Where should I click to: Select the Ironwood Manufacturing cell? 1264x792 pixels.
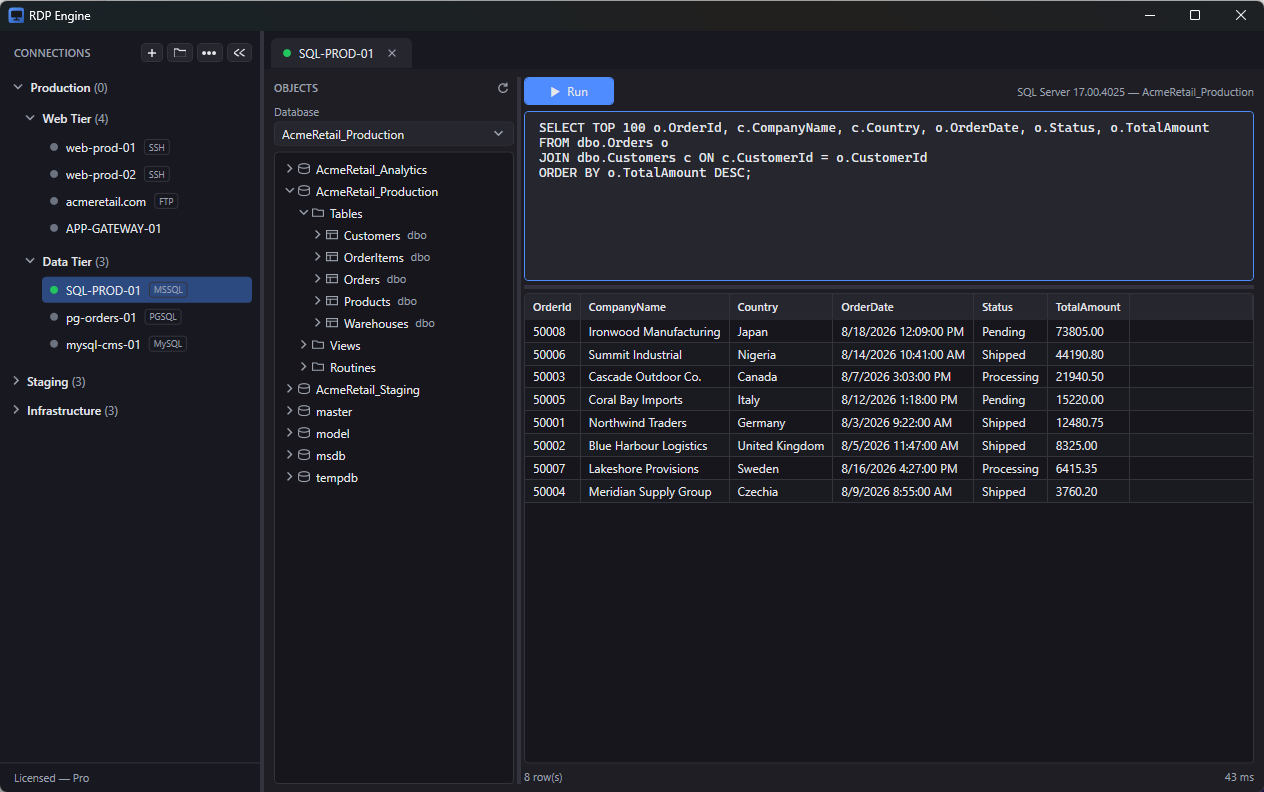pyautogui.click(x=654, y=331)
